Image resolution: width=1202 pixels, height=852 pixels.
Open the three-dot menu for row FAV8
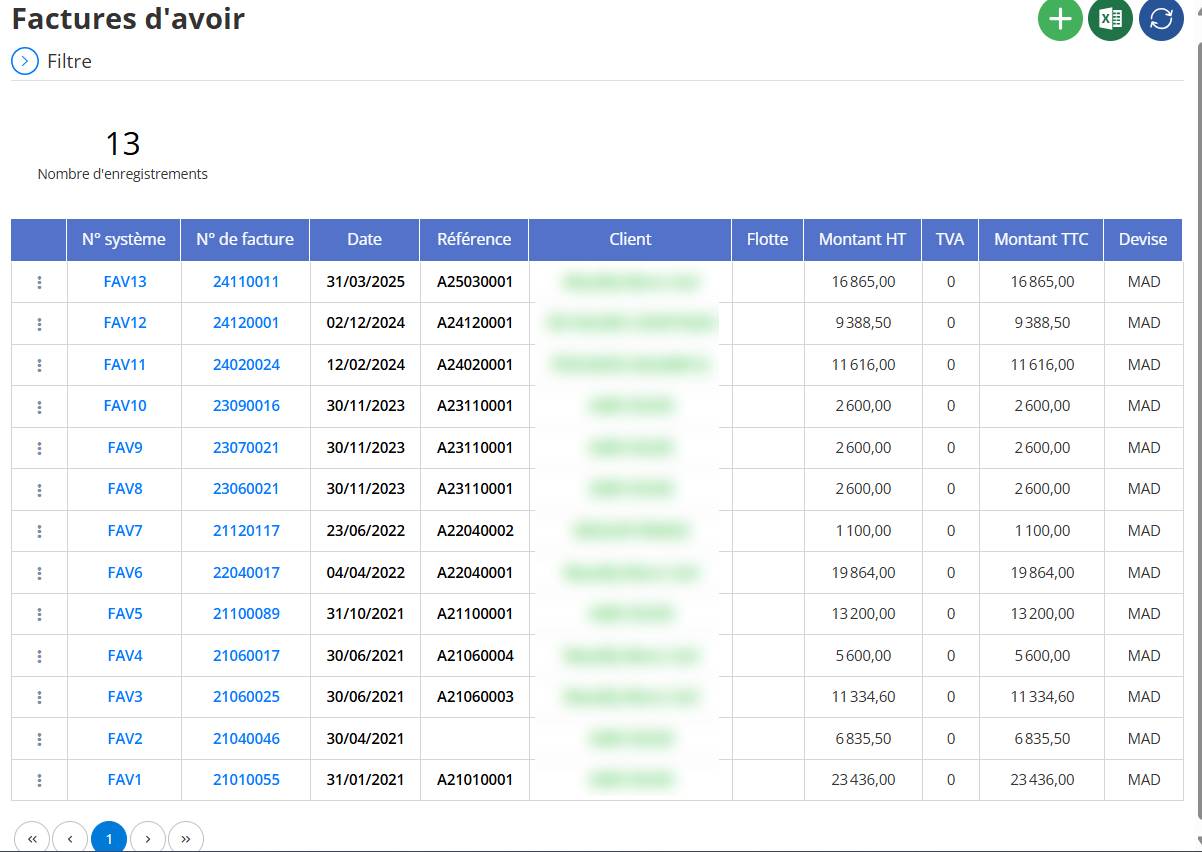(39, 489)
